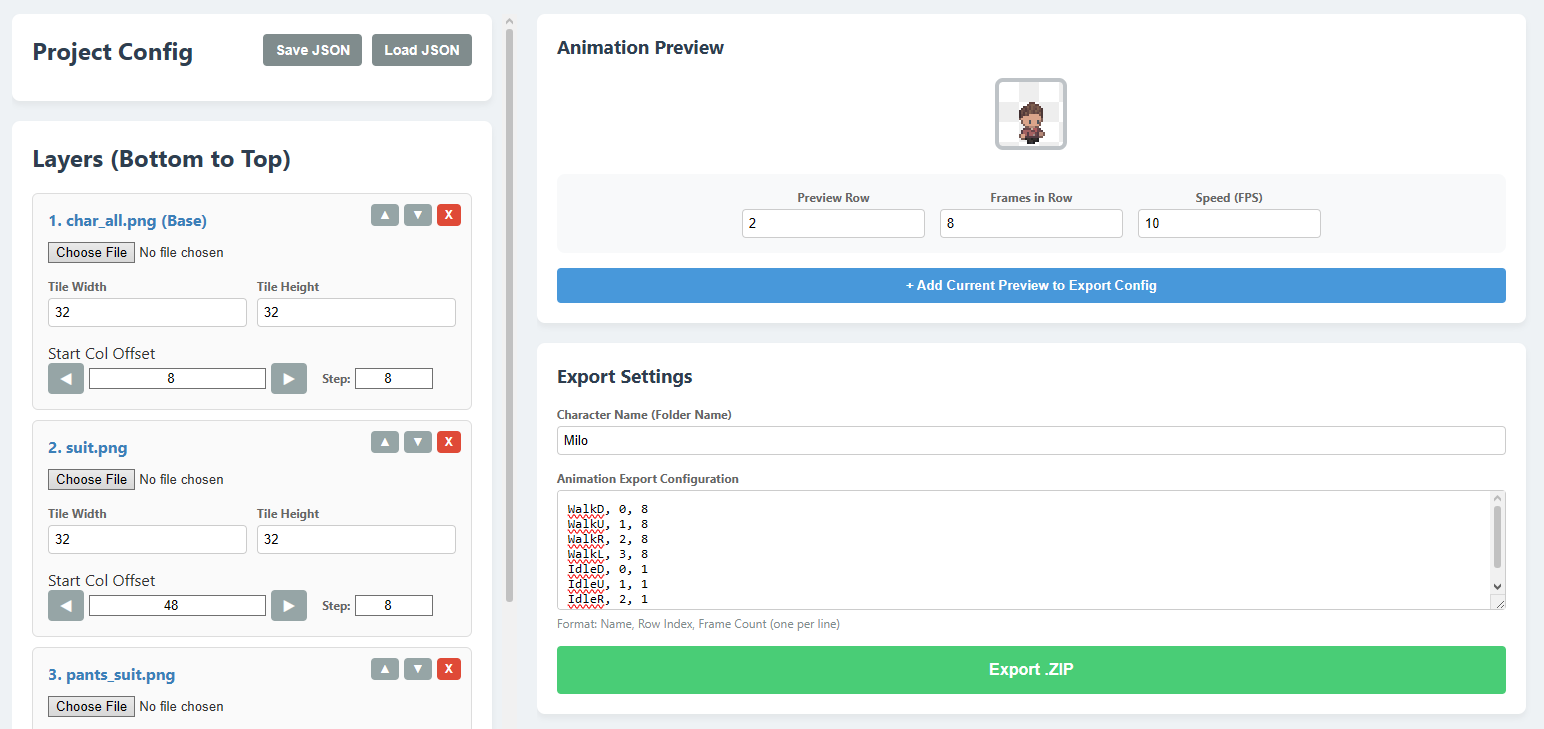Click suit.png Step field

click(394, 606)
